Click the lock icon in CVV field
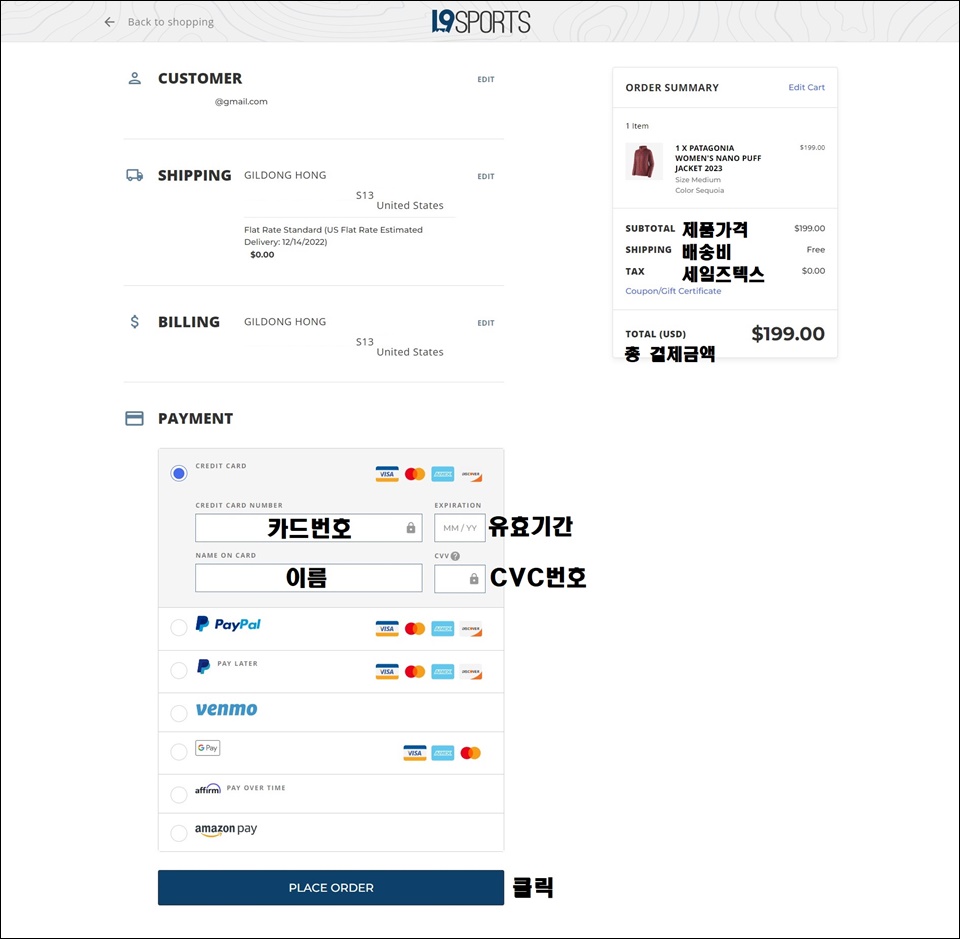 (x=474, y=578)
